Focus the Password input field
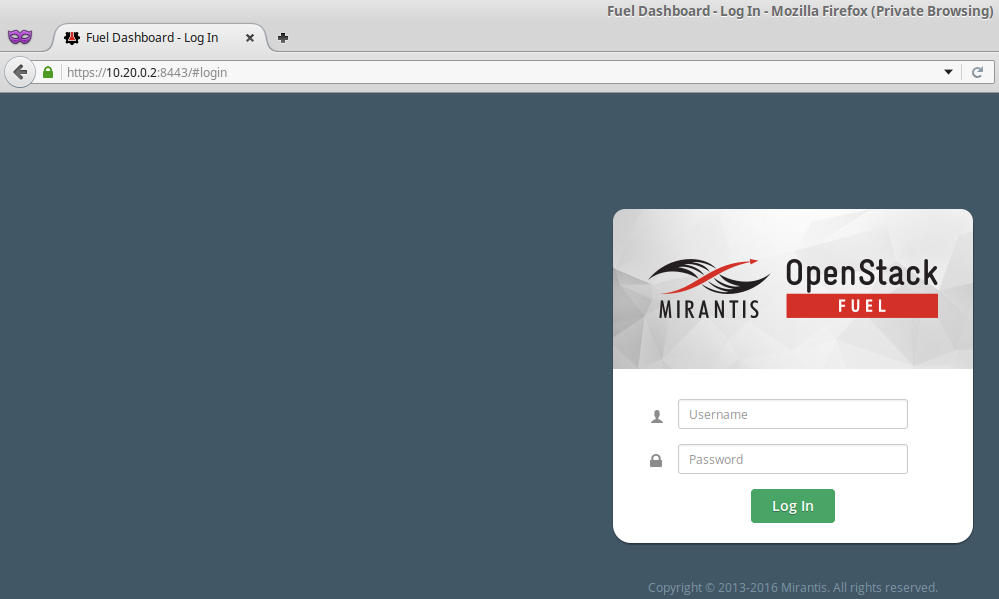This screenshot has height=599, width=999. (x=792, y=459)
